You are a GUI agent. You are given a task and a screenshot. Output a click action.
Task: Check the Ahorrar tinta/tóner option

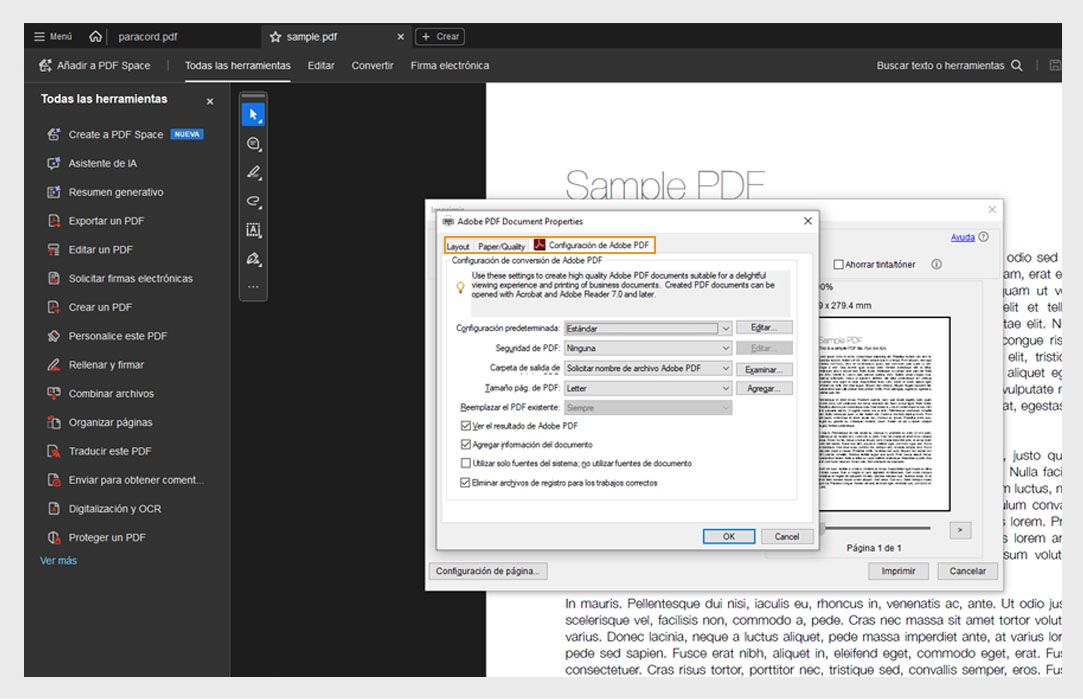coord(838,264)
